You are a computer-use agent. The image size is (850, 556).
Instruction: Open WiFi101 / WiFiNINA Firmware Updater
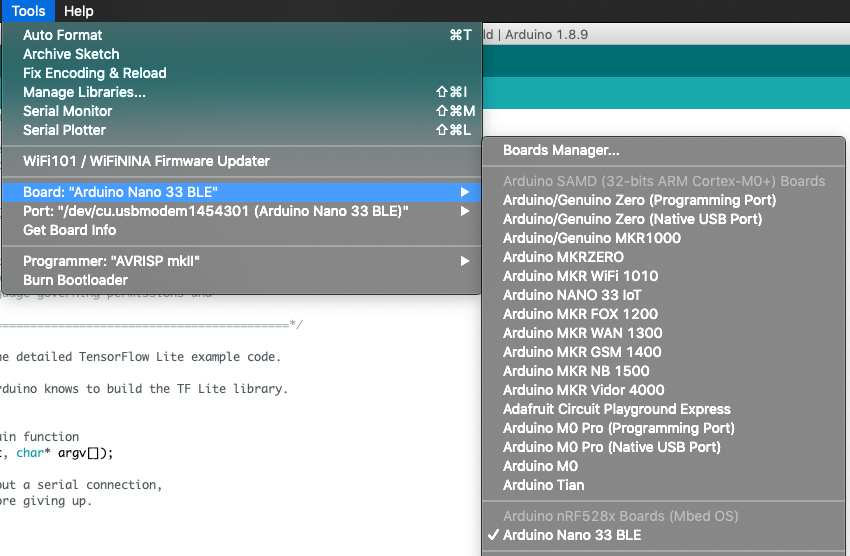(146, 161)
